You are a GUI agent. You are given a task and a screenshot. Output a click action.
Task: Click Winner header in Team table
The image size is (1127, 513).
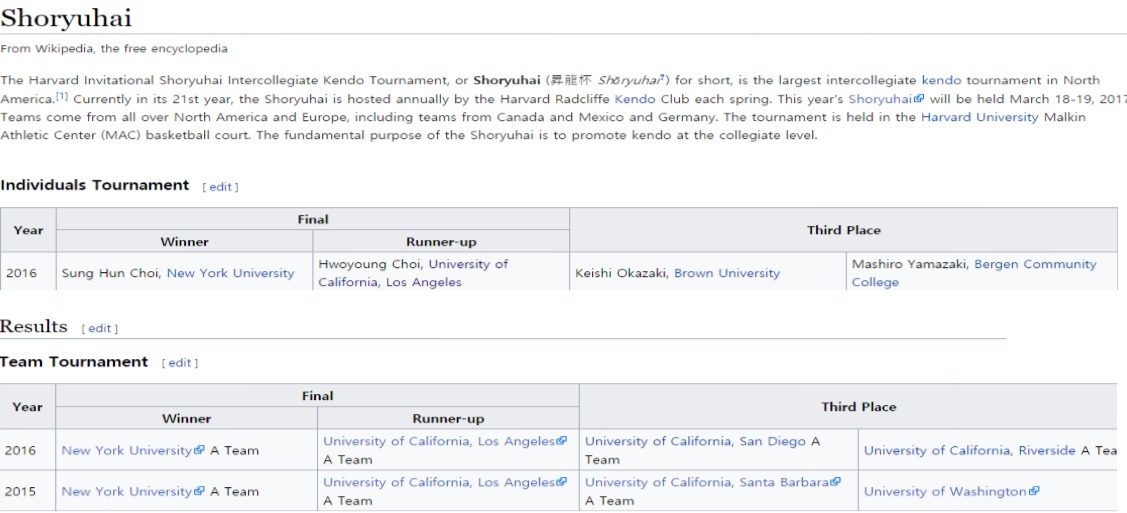tap(186, 418)
